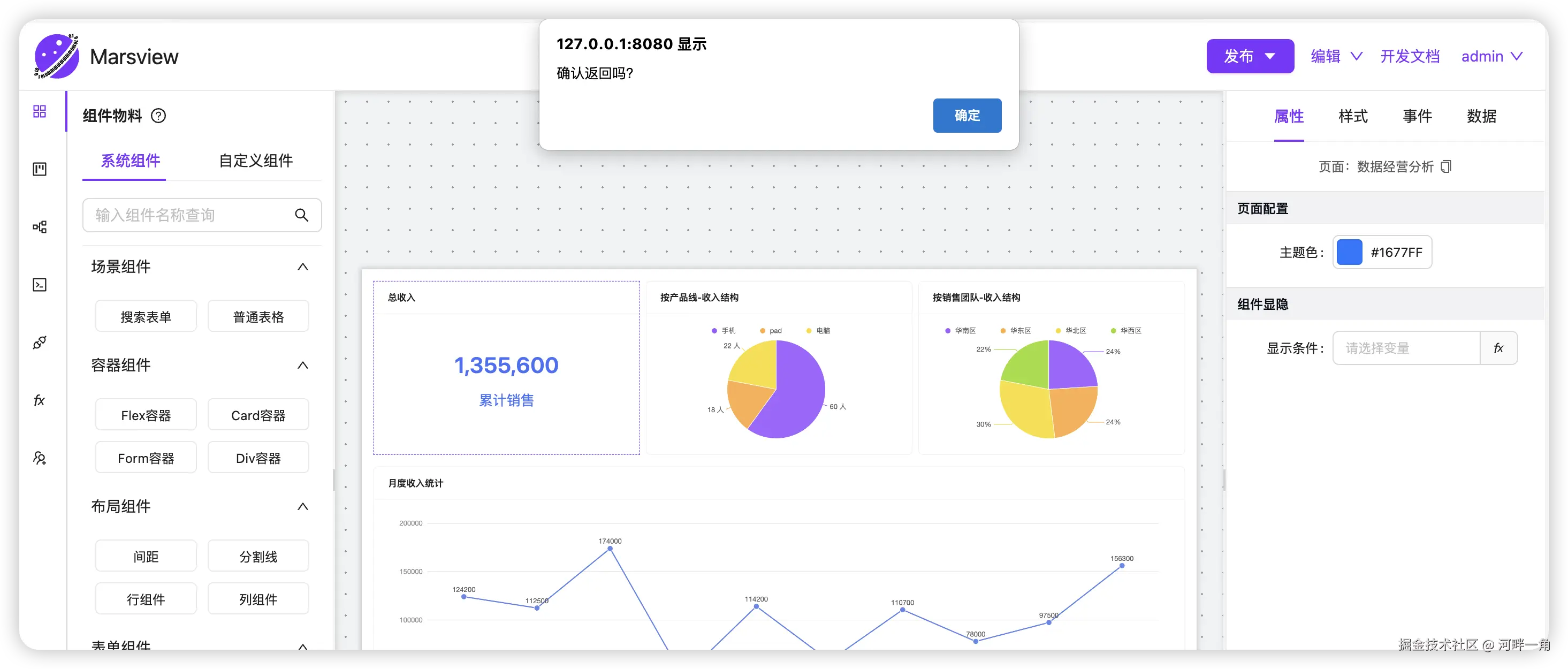Collapse the 场景组件 section
1568x669 pixels.
point(302,267)
